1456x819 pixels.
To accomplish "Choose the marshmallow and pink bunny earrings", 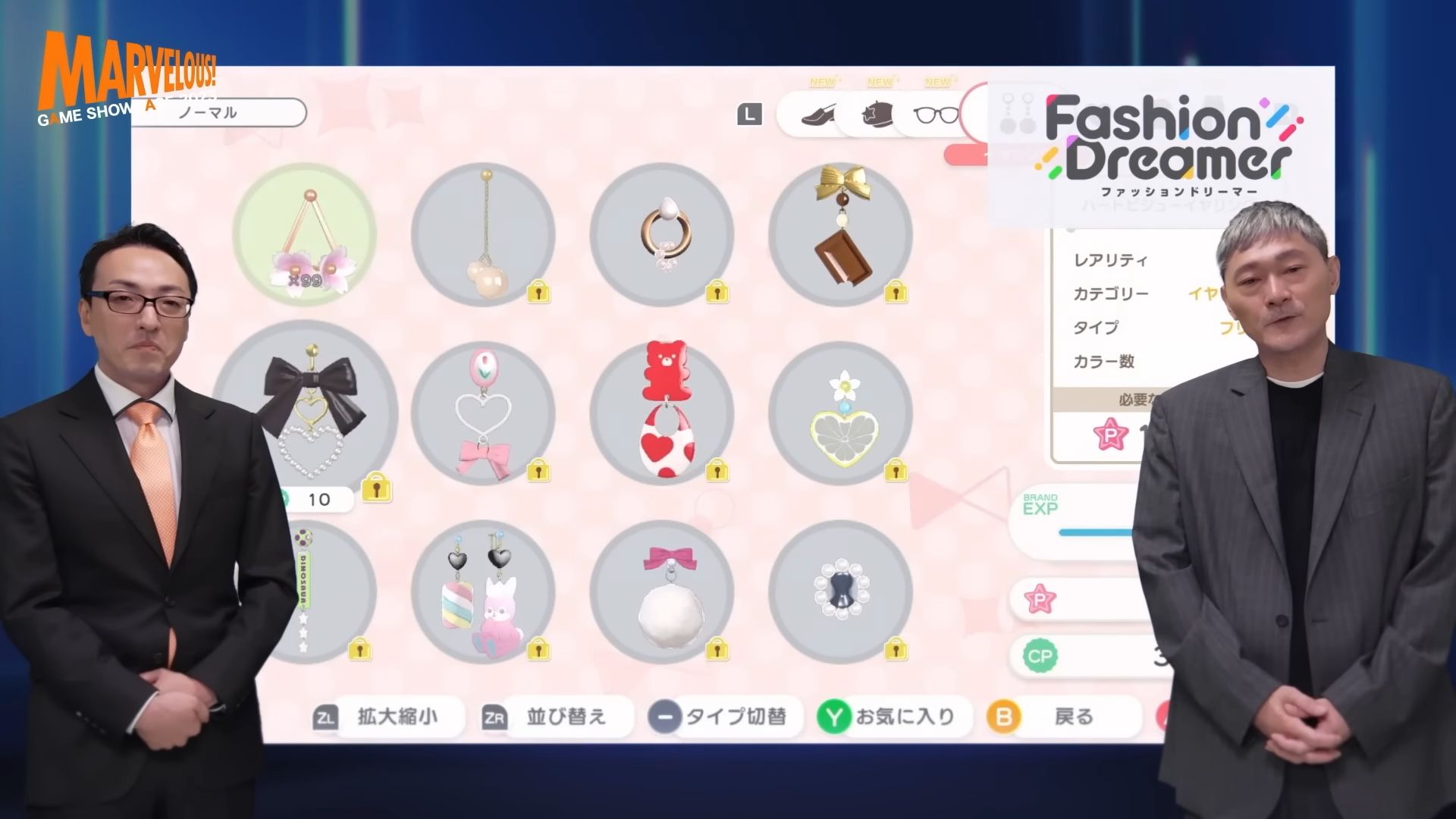I will pyautogui.click(x=483, y=591).
